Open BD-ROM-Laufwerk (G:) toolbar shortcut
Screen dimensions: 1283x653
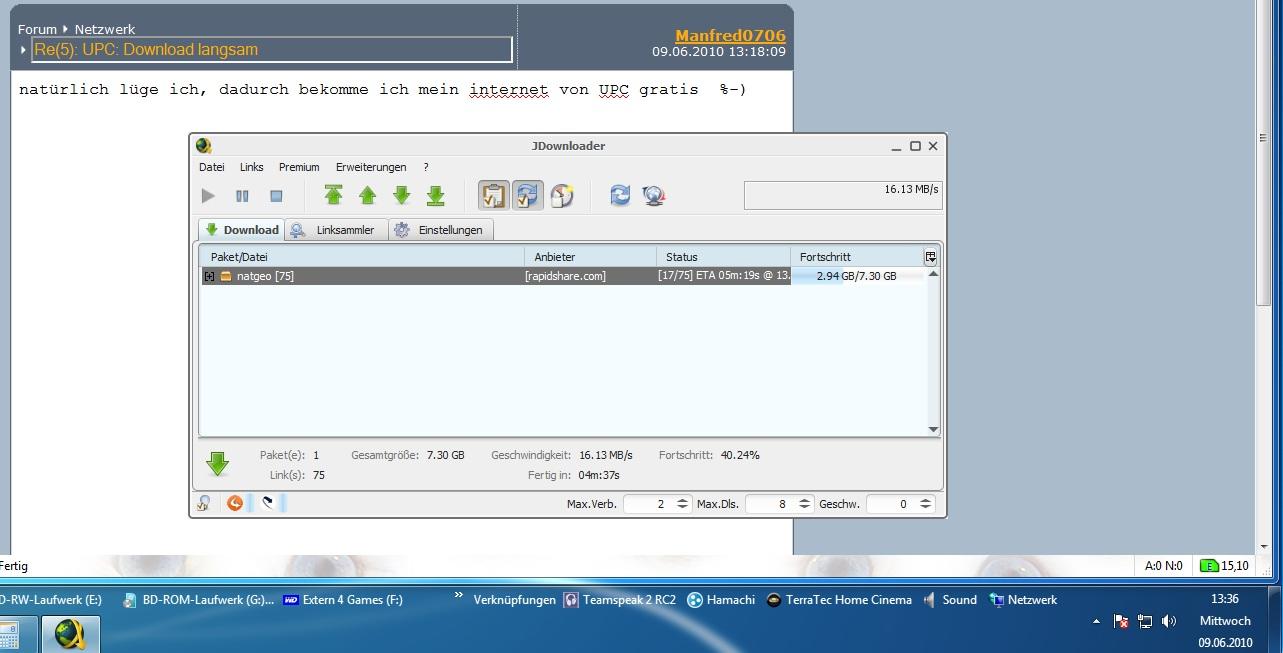(197, 600)
